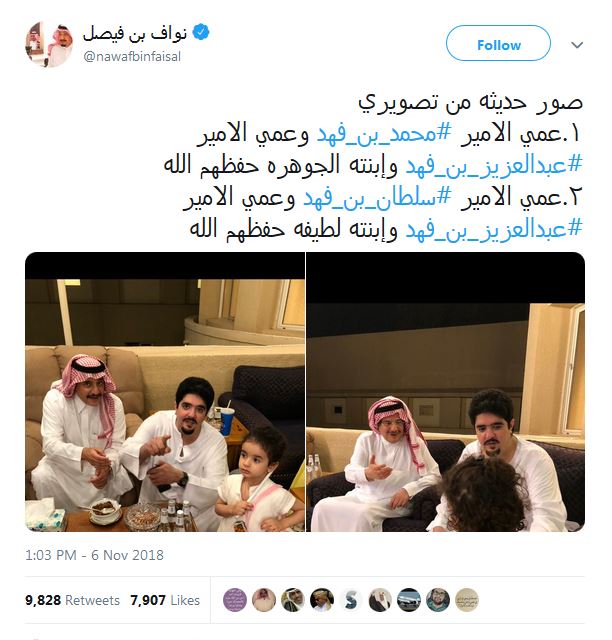Open the beige calligraphy liker avatar
Image resolution: width=612 pixels, height=640 pixels.
(x=467, y=600)
